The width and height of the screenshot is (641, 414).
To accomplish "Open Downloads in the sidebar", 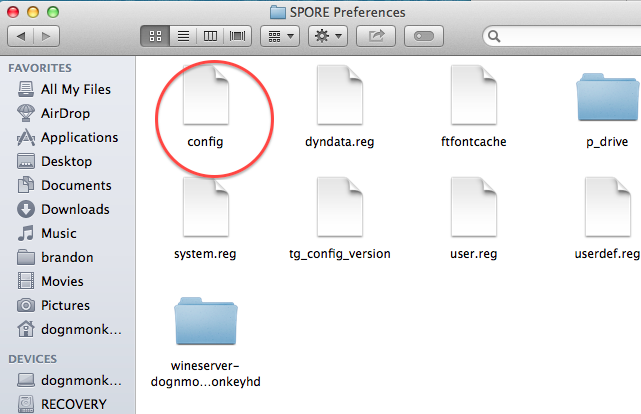I will pyautogui.click(x=75, y=209).
